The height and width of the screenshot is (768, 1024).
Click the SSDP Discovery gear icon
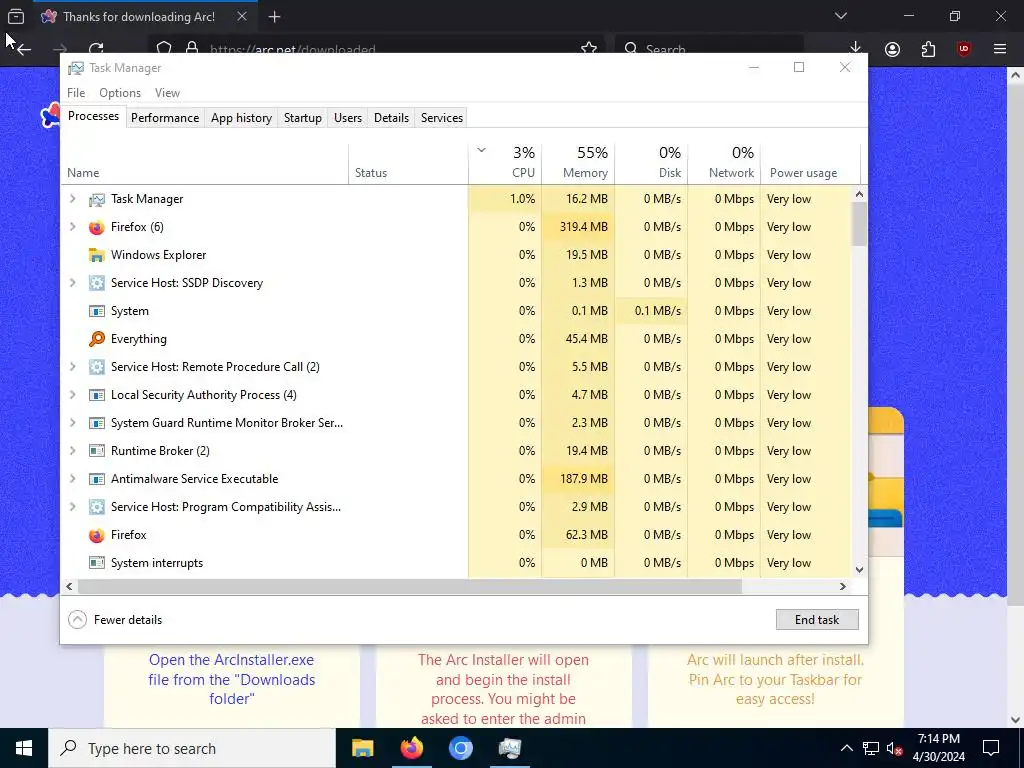pyautogui.click(x=97, y=283)
